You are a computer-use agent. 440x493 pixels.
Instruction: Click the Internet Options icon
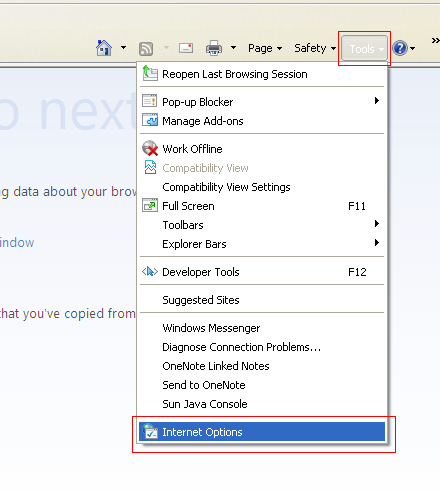[150, 431]
